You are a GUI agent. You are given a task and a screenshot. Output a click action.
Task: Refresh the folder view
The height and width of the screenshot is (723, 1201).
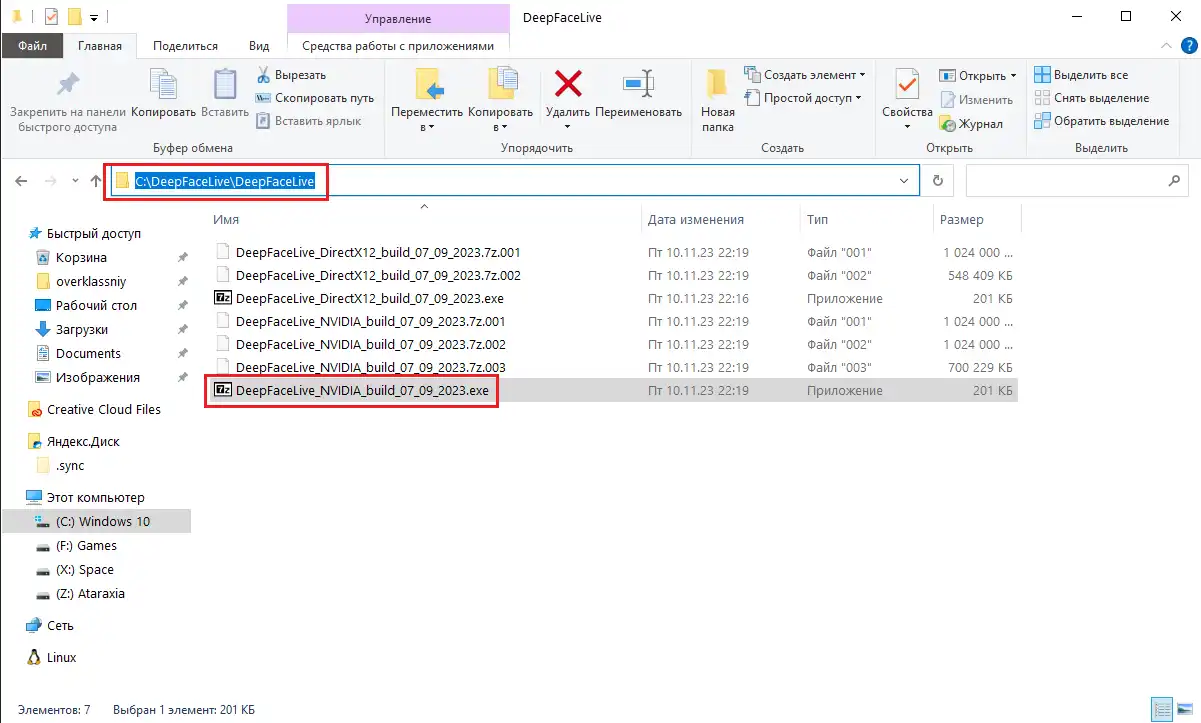pyautogui.click(x=937, y=181)
